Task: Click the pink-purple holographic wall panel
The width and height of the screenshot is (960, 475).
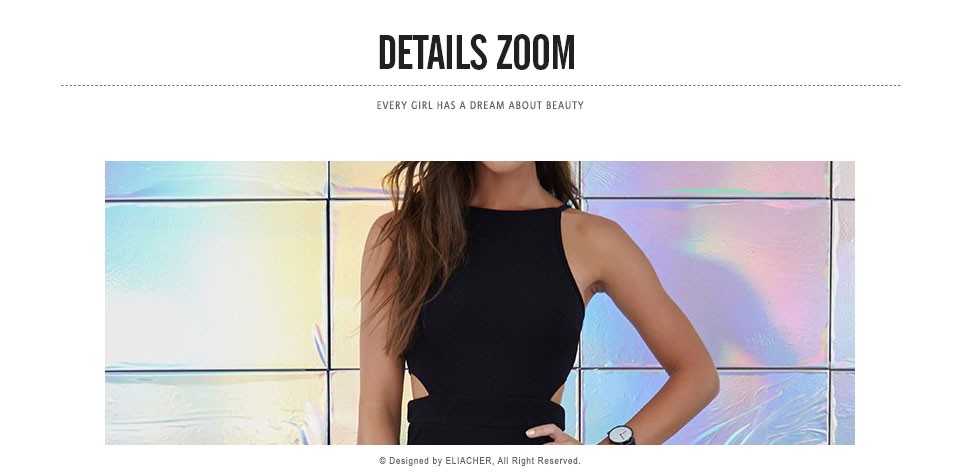Action: (705, 283)
